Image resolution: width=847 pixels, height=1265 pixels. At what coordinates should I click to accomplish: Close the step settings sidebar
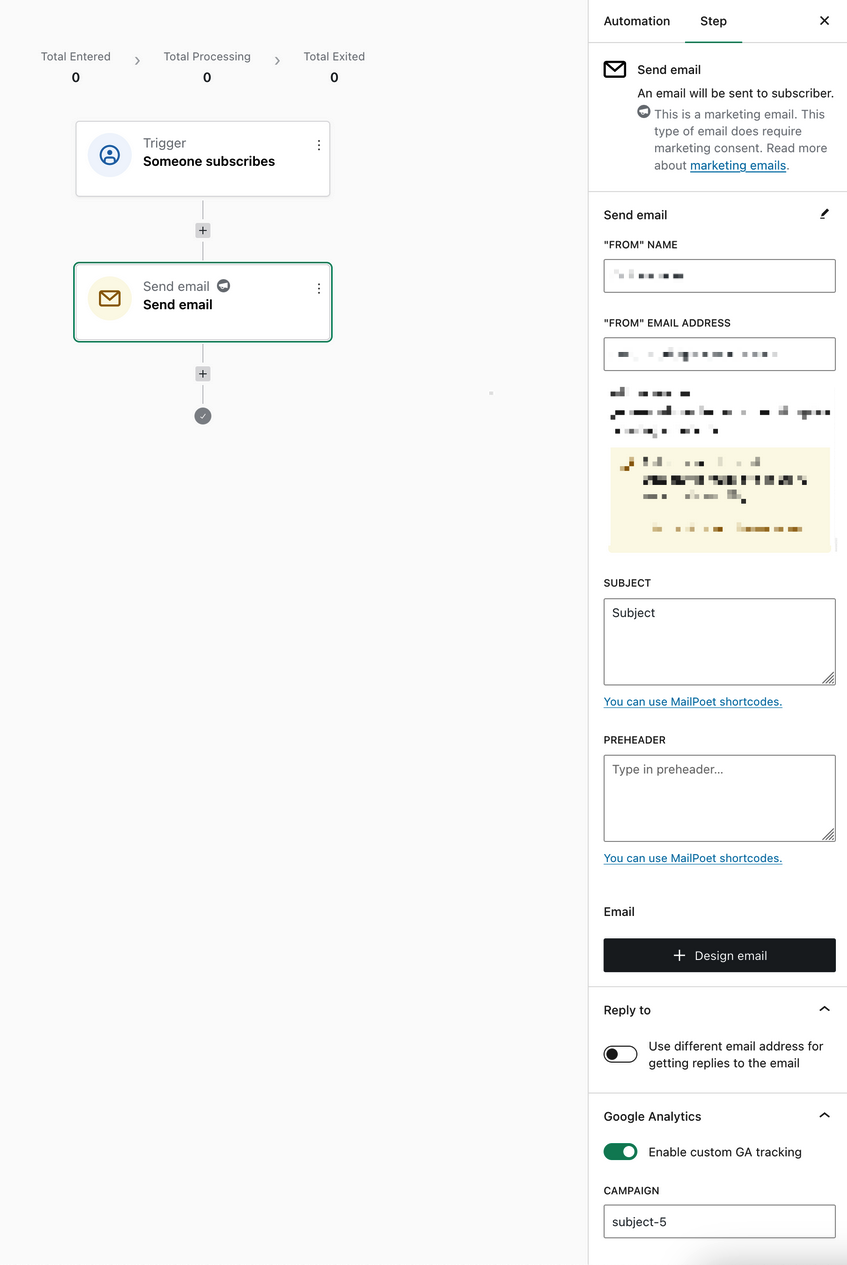pyautogui.click(x=824, y=21)
